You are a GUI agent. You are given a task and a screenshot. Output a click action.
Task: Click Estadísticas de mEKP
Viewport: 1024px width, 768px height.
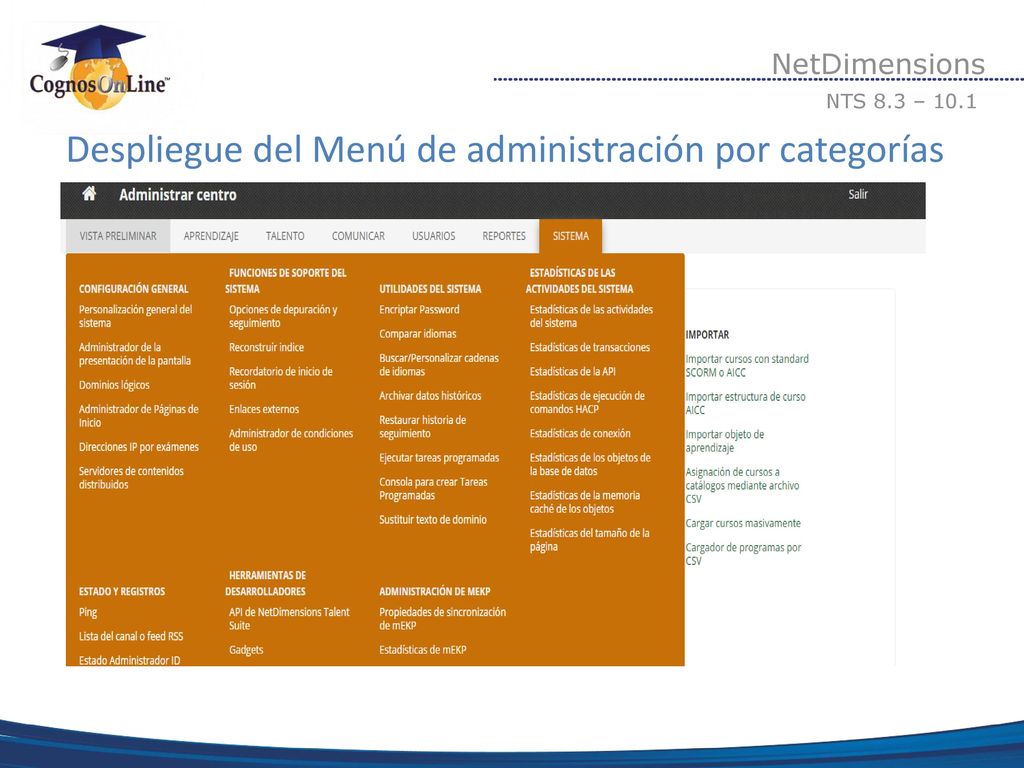click(x=423, y=650)
